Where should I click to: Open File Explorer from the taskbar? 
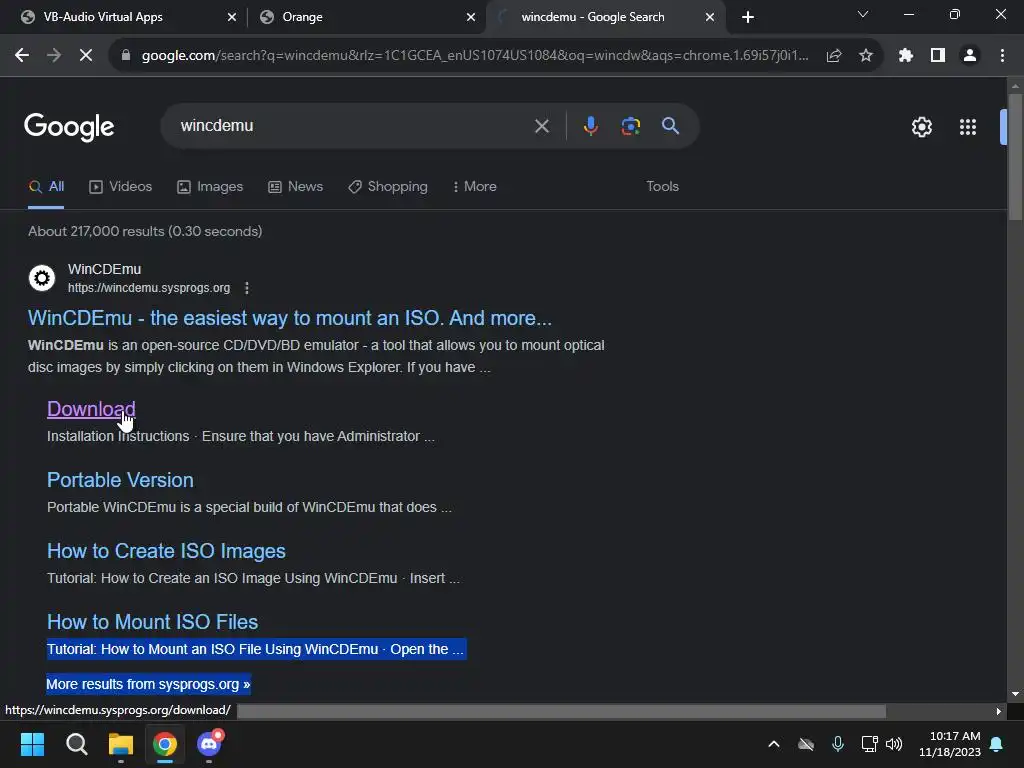pos(121,744)
